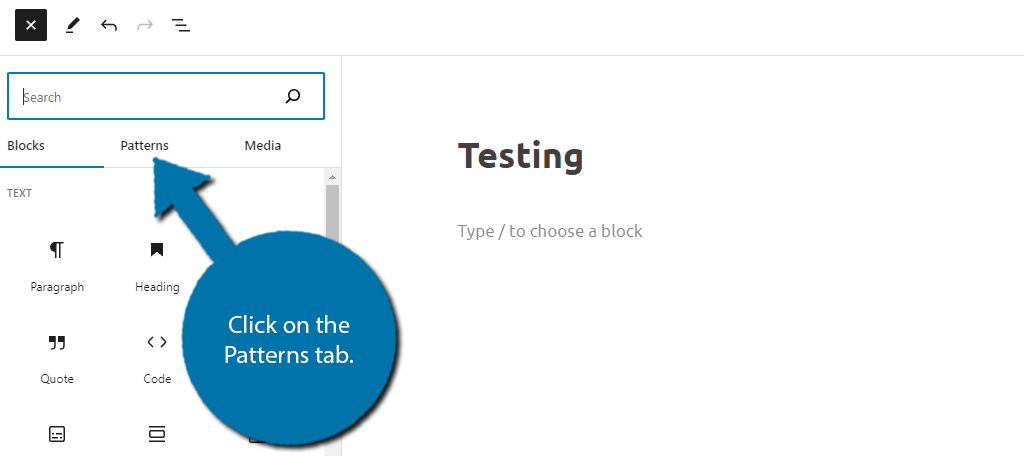This screenshot has width=1024, height=456.
Task: Open the Document Overview list view
Action: point(181,25)
